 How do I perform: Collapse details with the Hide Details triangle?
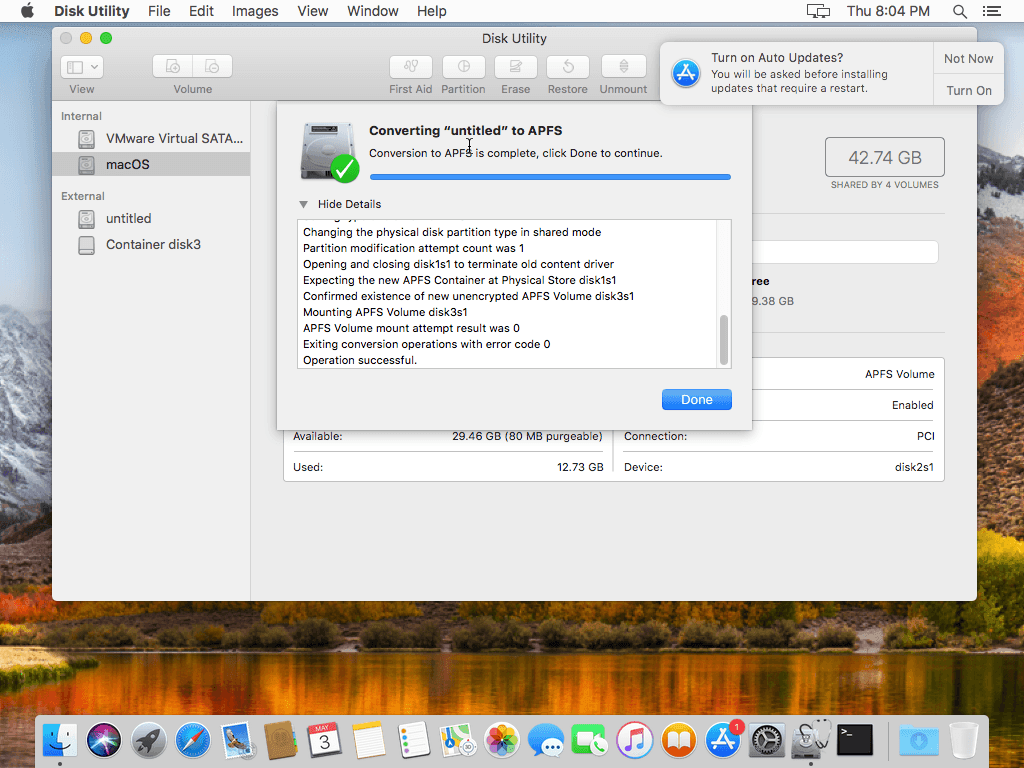coord(303,203)
